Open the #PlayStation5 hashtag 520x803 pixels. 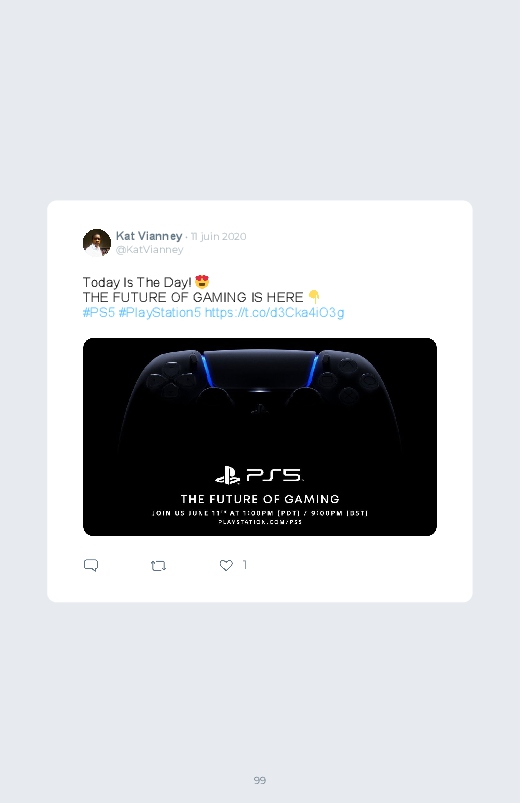click(160, 312)
